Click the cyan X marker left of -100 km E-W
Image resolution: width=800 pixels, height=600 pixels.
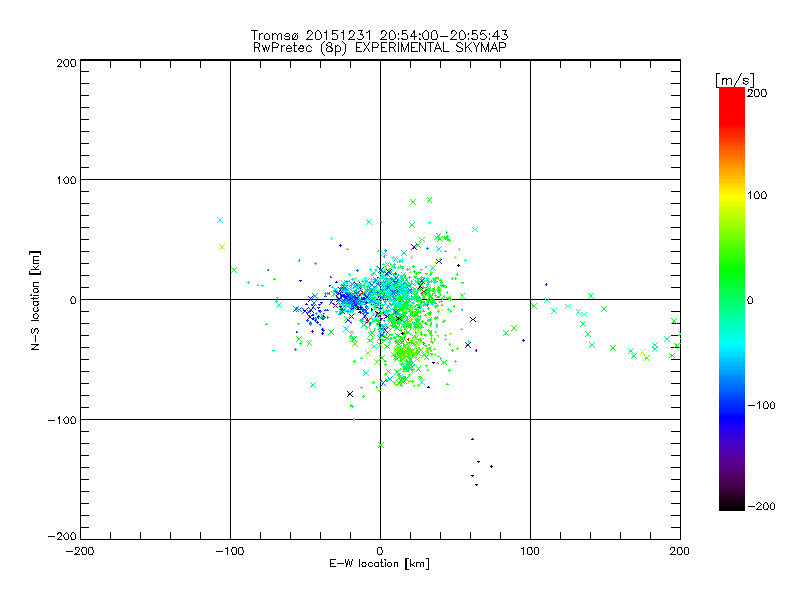(220, 220)
